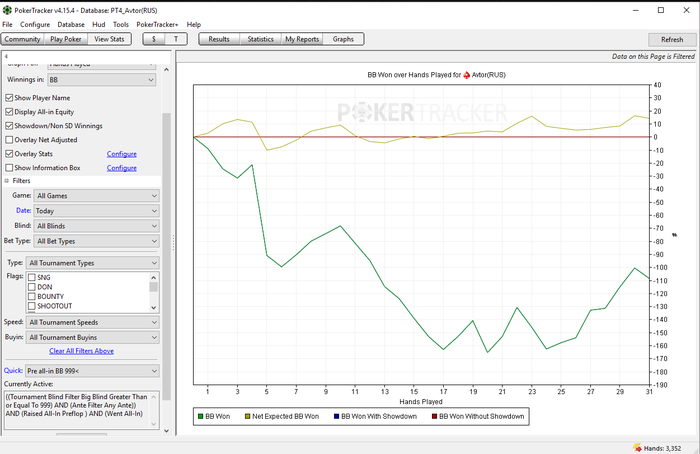Click BB Won Without Showdown red legend swatch

pos(434,417)
